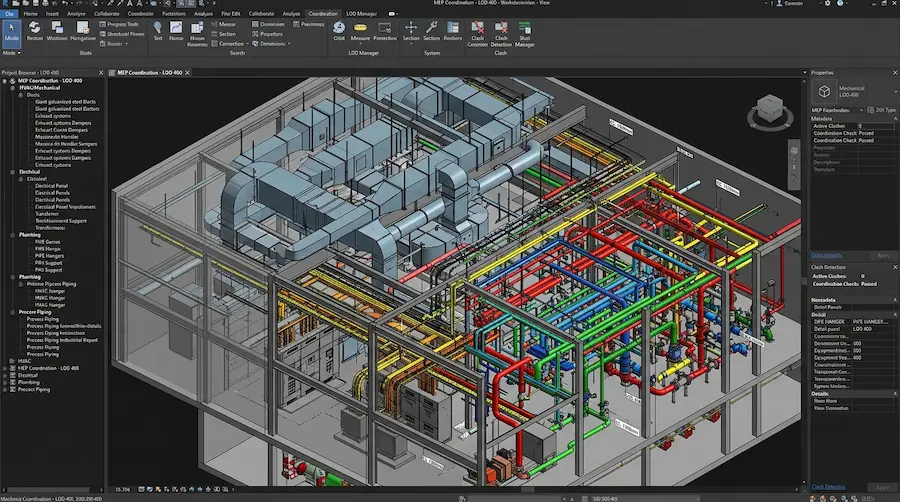This screenshot has height=502, width=900.
Task: Click the Active Clashes value field
Action: point(875,126)
